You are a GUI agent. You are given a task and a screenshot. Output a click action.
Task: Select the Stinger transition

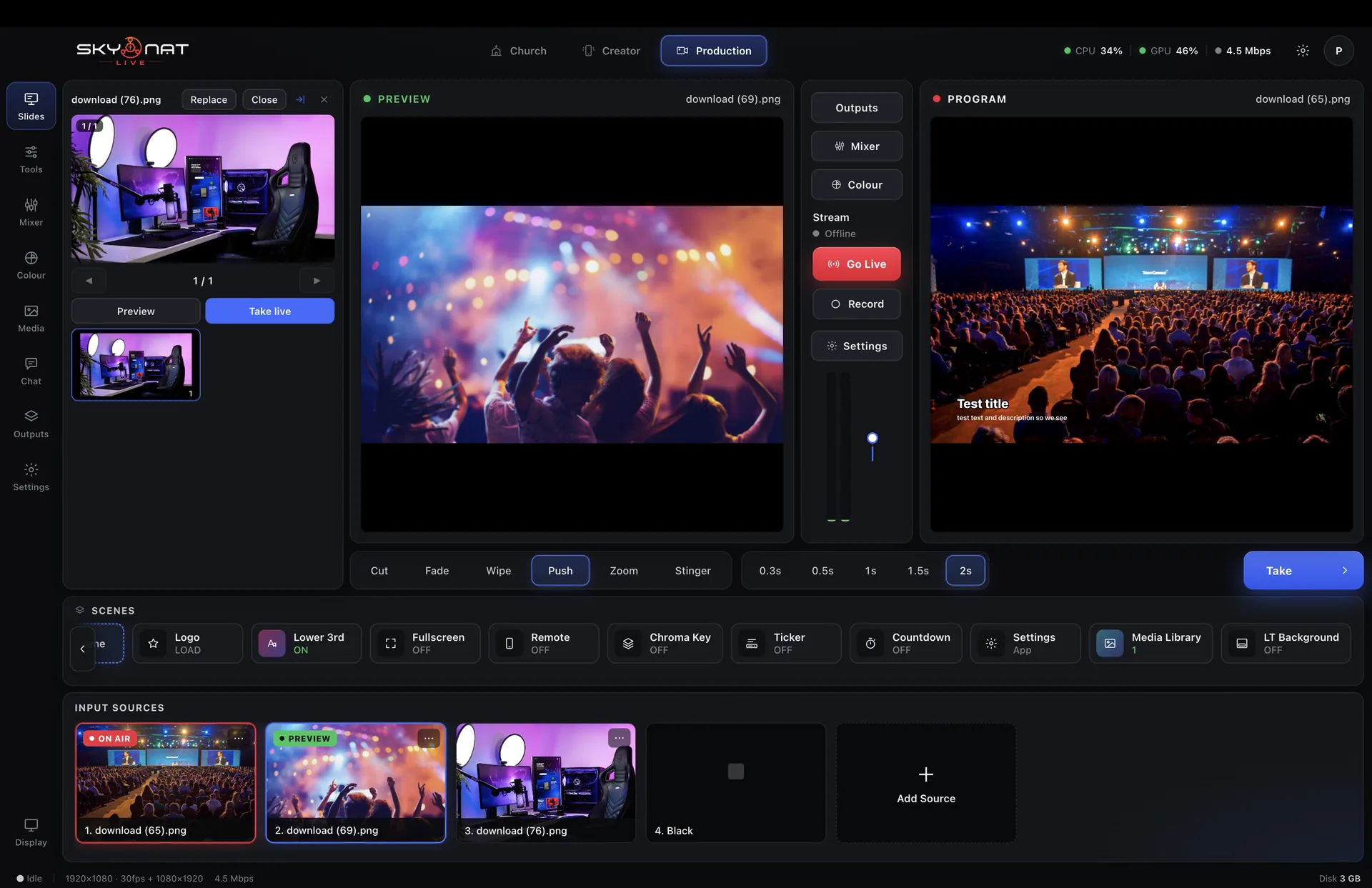click(692, 571)
